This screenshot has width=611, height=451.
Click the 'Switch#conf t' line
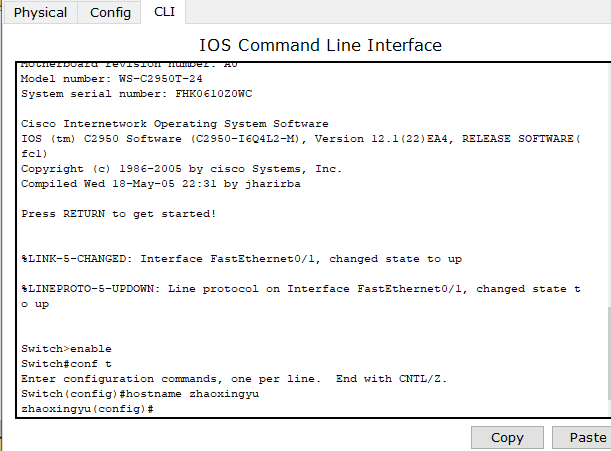pyautogui.click(x=66, y=364)
